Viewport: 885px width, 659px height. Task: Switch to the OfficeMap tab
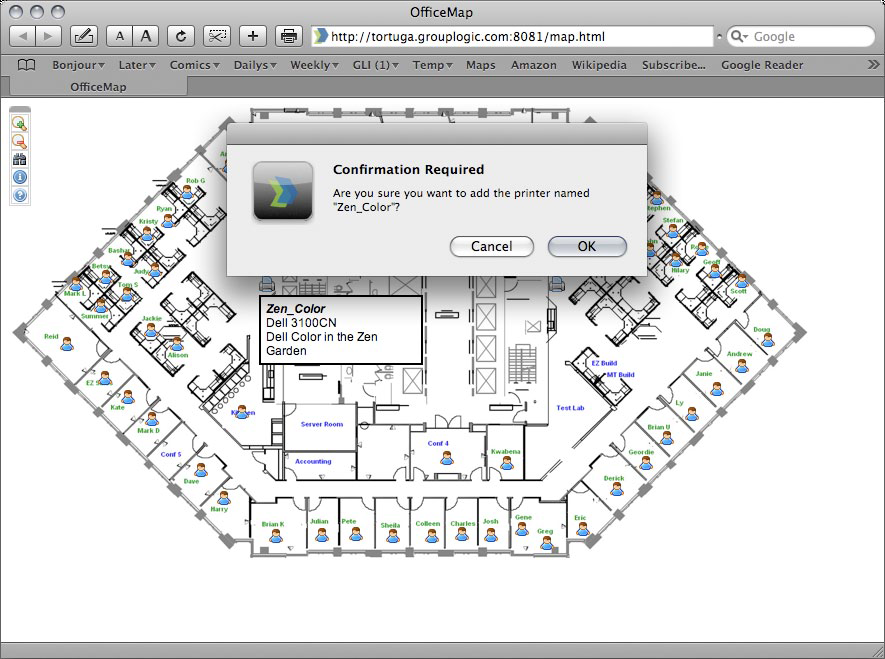[100, 87]
